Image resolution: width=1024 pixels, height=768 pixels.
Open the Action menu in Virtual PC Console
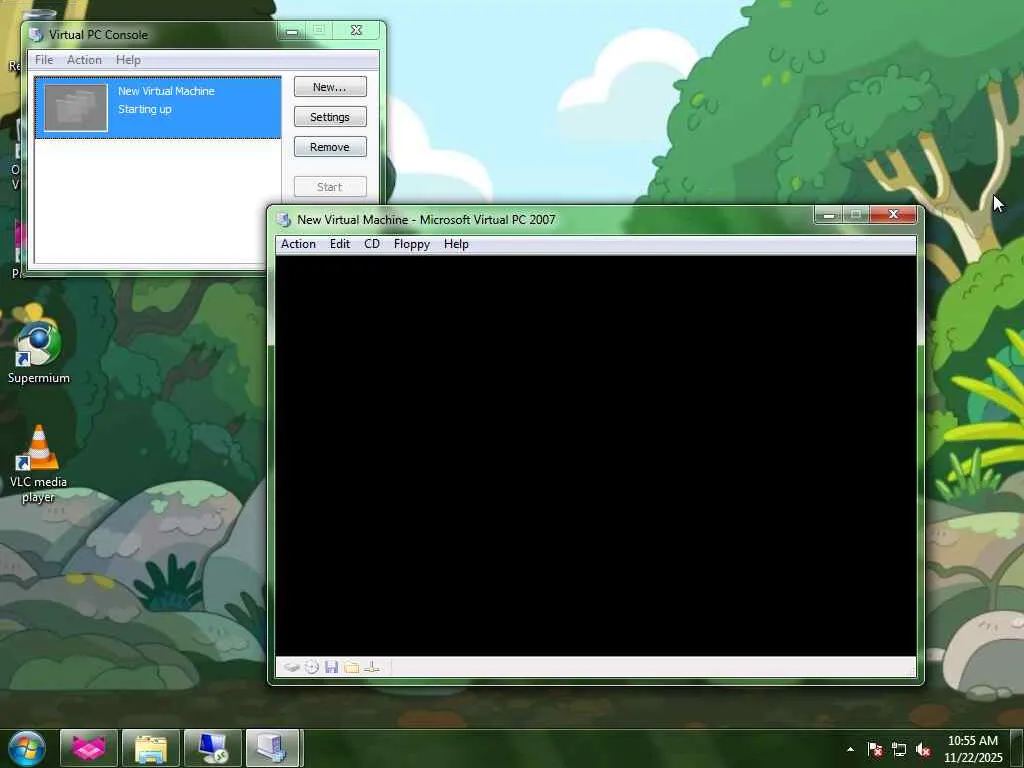(84, 60)
